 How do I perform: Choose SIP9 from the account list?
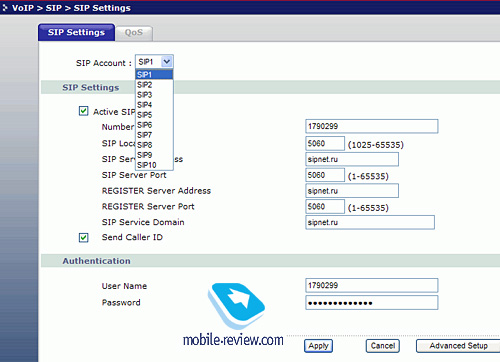pos(154,155)
